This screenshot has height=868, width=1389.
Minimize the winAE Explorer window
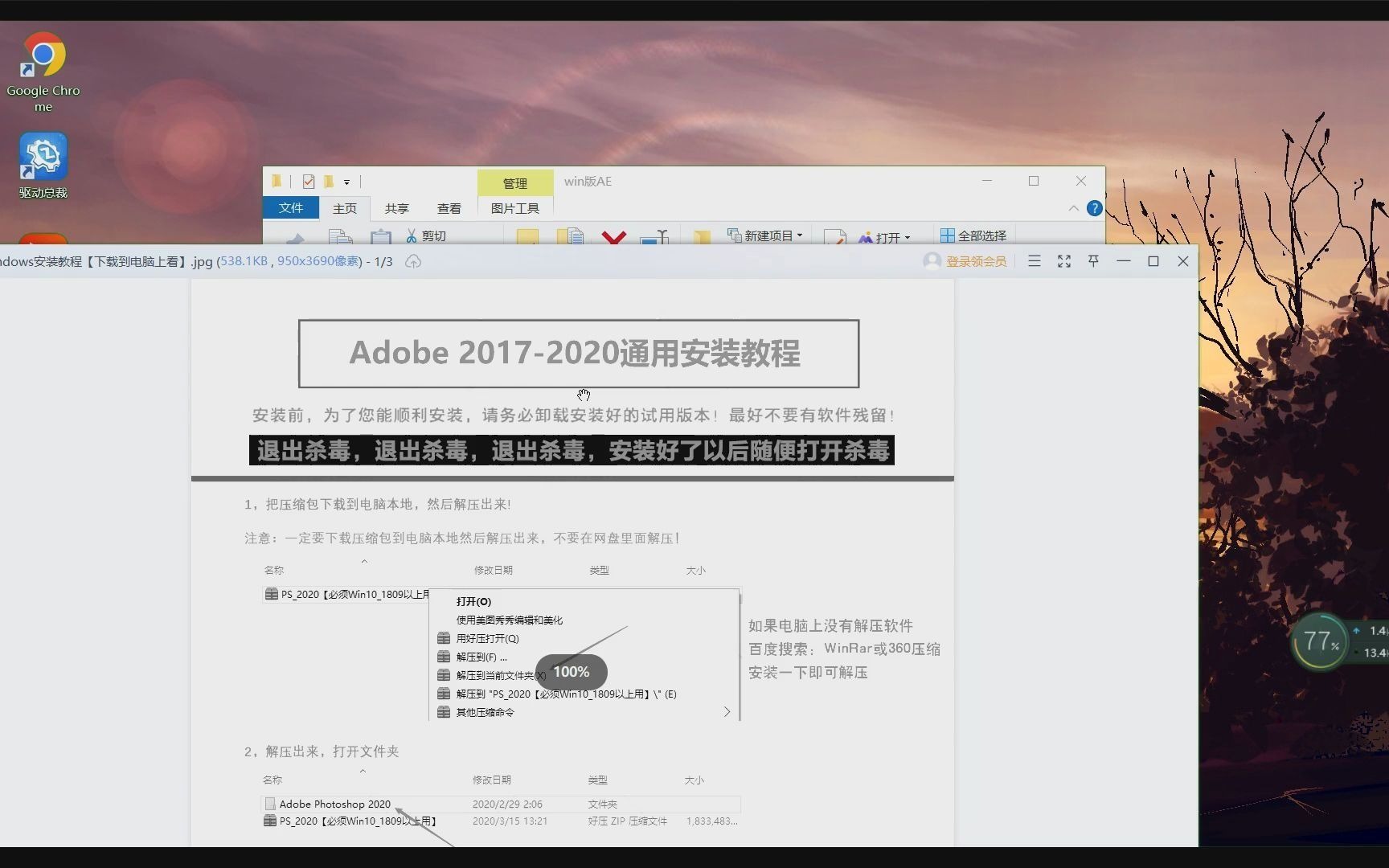987,182
